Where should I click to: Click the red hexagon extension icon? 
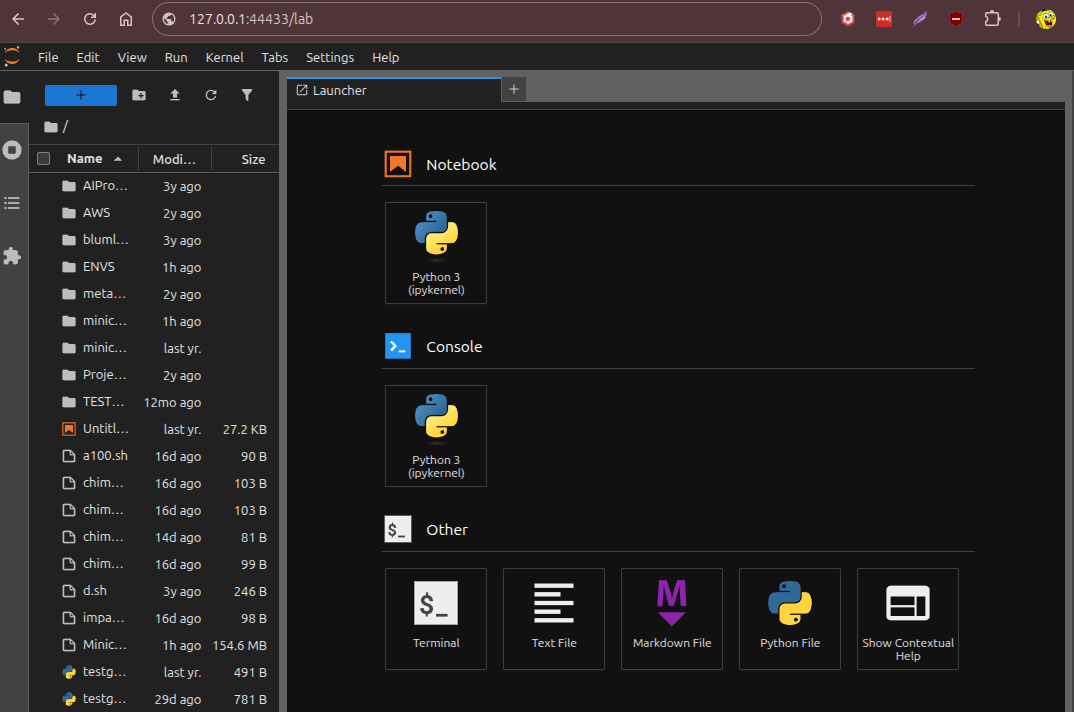coord(848,19)
